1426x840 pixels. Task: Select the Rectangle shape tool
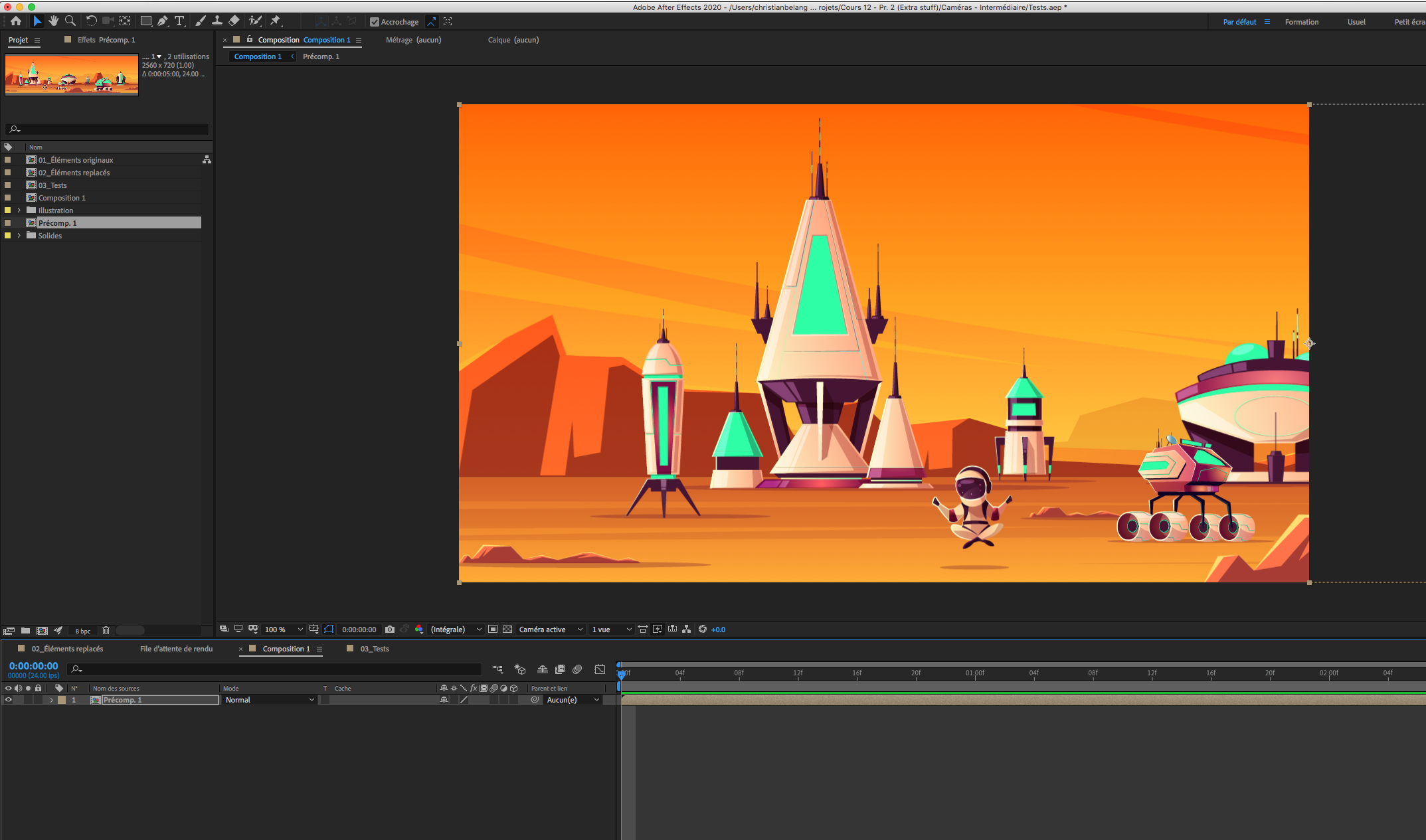(x=146, y=21)
